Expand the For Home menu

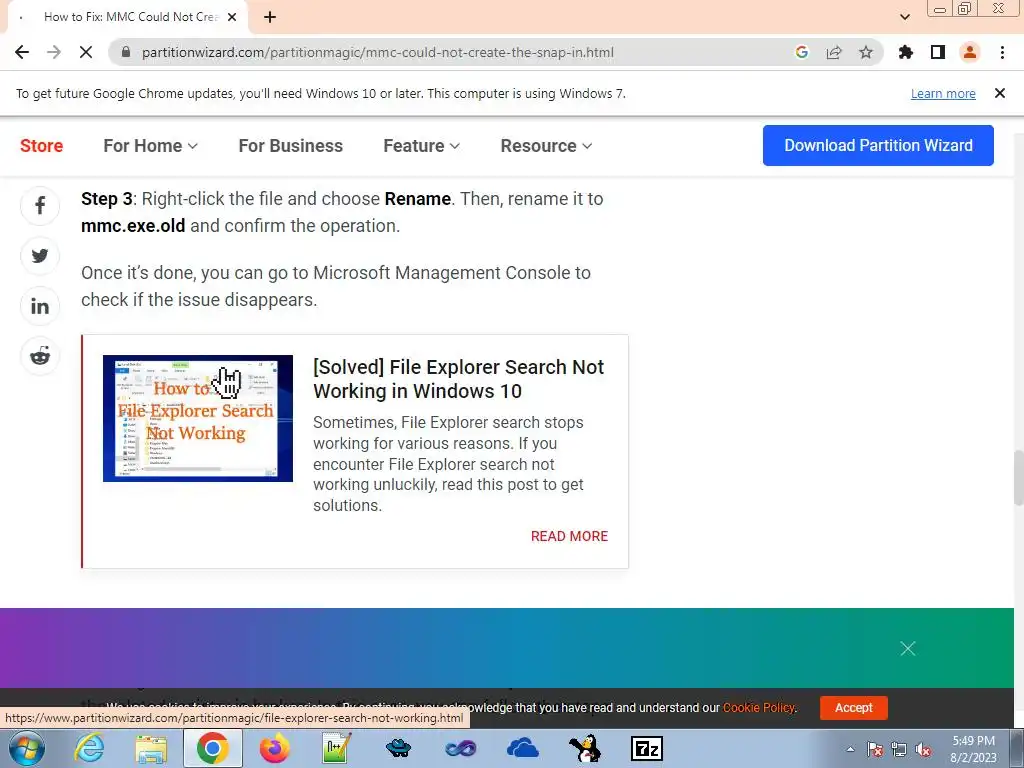tap(150, 146)
